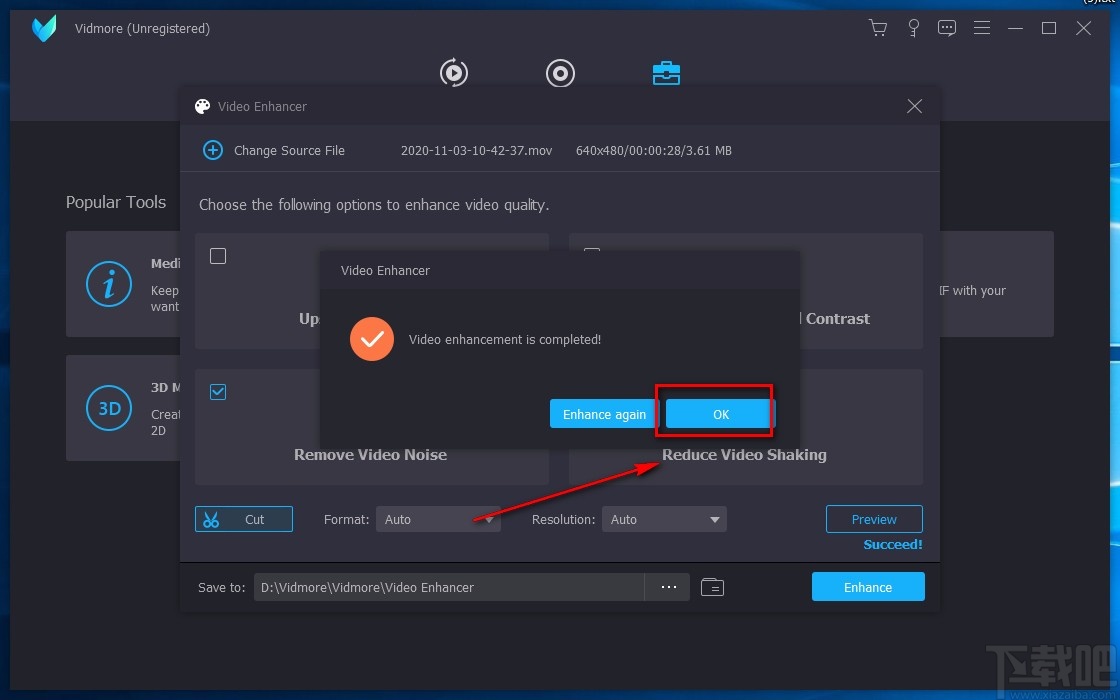
Task: Open the feedback chat icon
Action: point(947,28)
